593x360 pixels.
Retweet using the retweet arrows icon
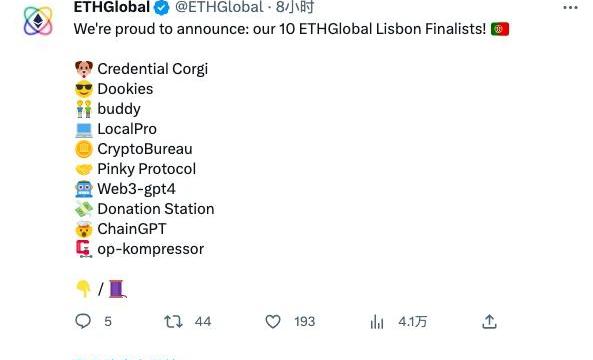(173, 322)
